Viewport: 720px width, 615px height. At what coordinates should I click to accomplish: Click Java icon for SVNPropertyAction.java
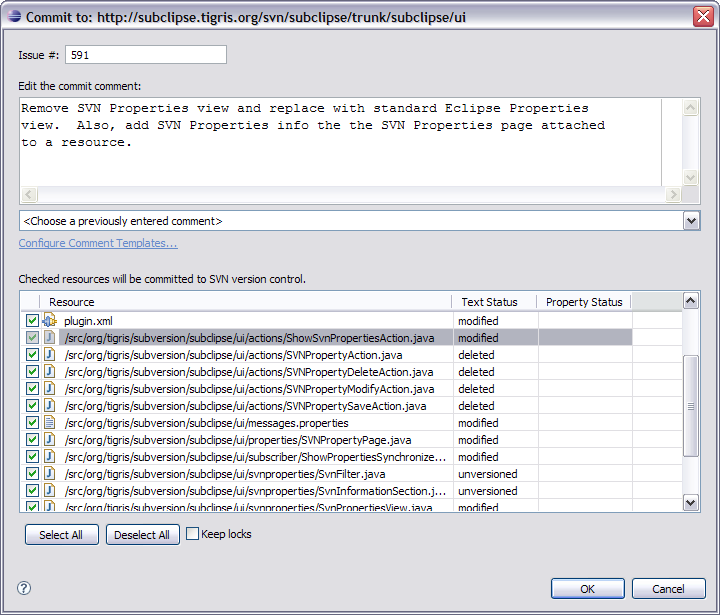click(x=50, y=355)
